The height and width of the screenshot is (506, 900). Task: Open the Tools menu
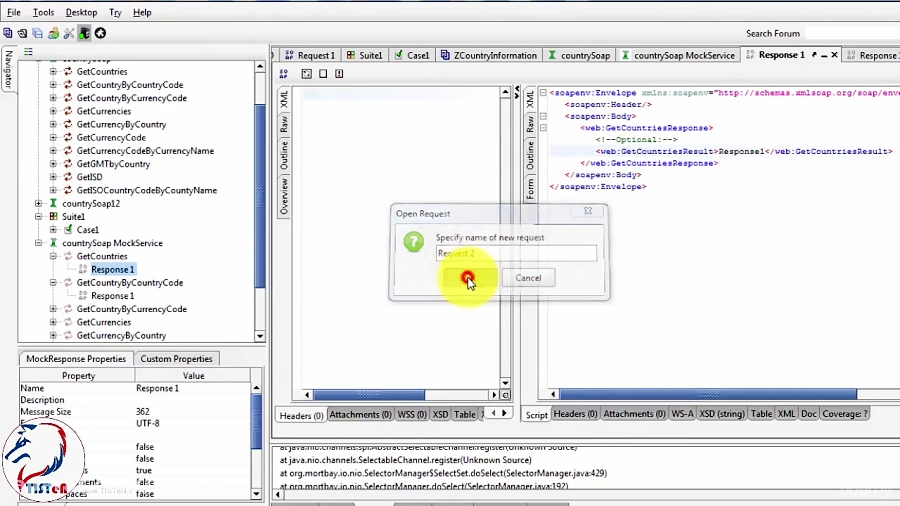pos(43,12)
